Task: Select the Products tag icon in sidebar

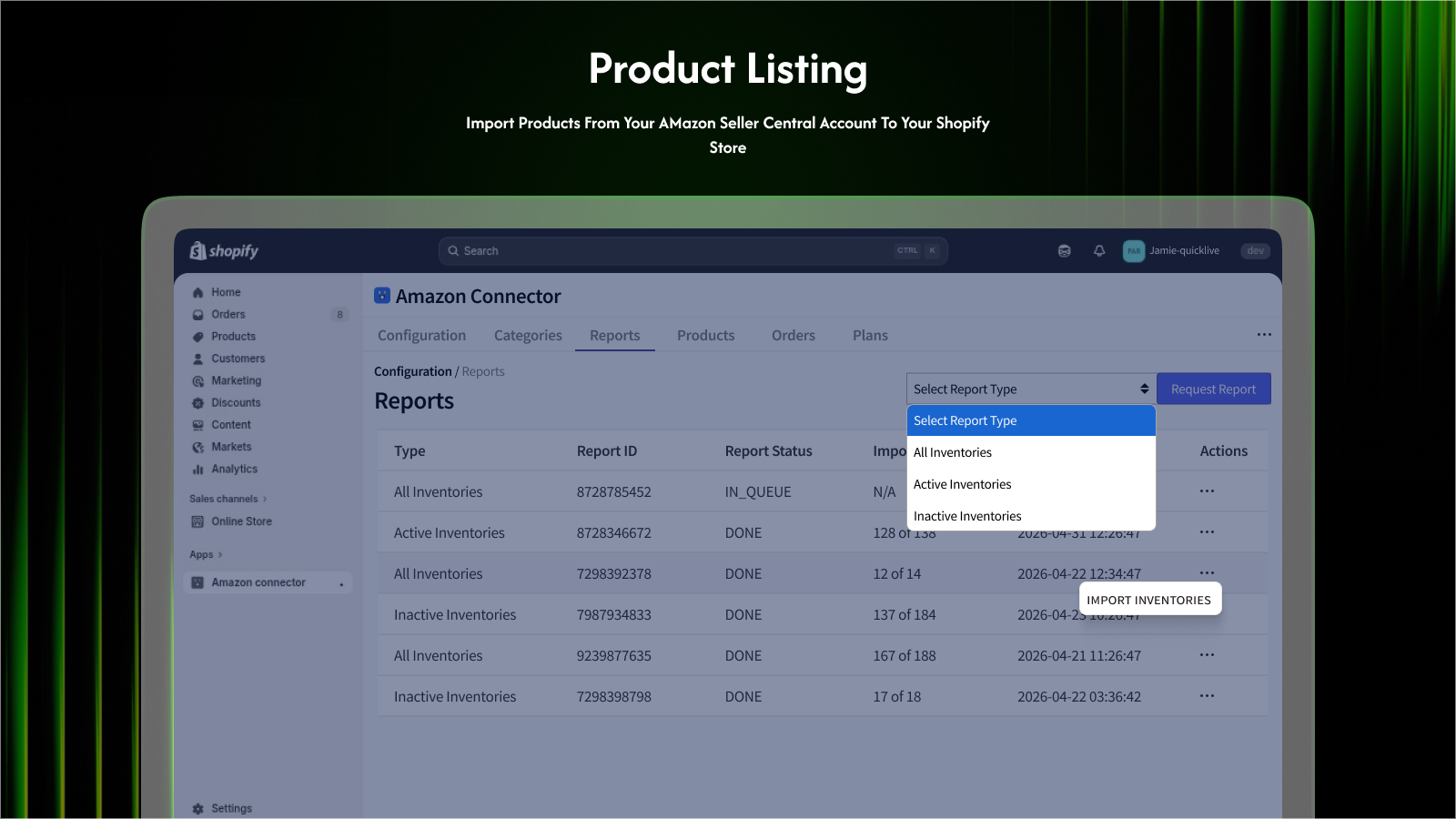Action: [x=197, y=337]
